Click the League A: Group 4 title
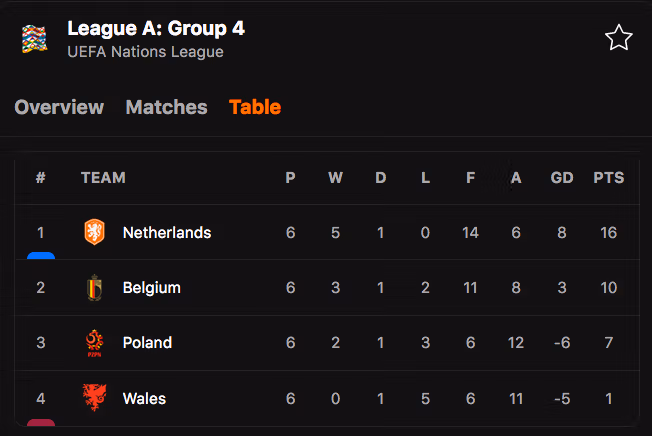 (x=155, y=27)
